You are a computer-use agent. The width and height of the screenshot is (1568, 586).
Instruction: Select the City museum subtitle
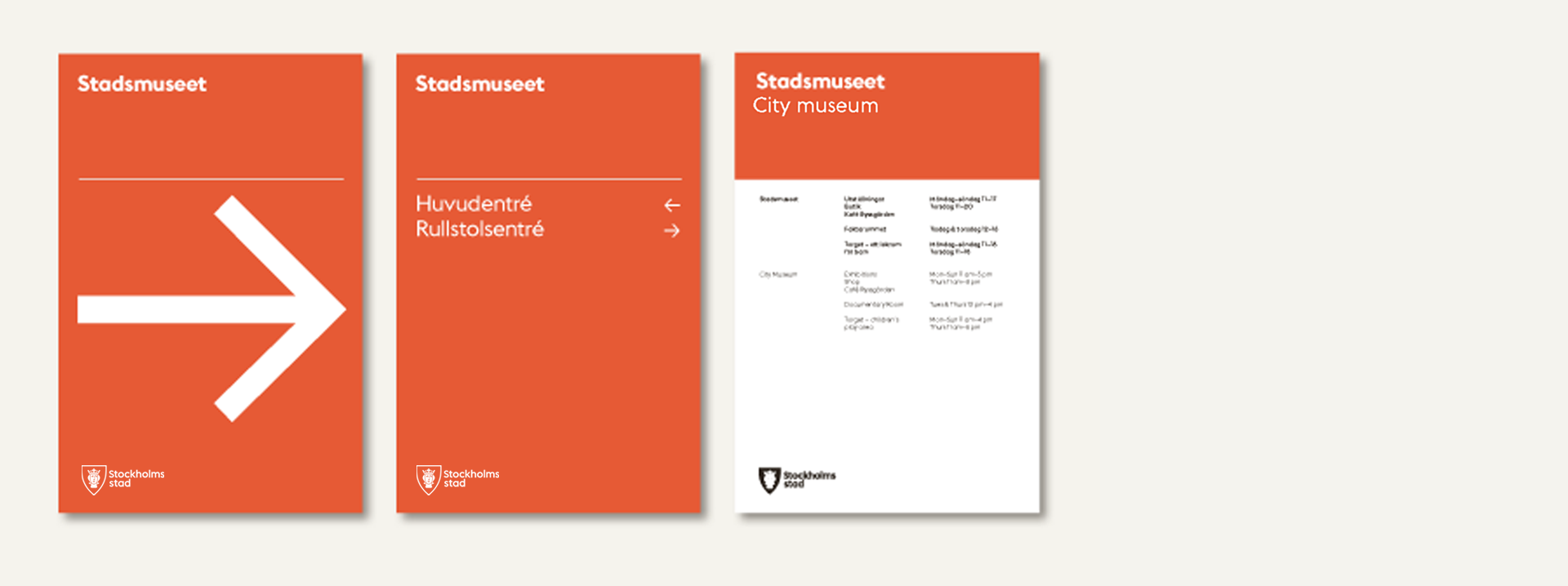pyautogui.click(x=815, y=106)
